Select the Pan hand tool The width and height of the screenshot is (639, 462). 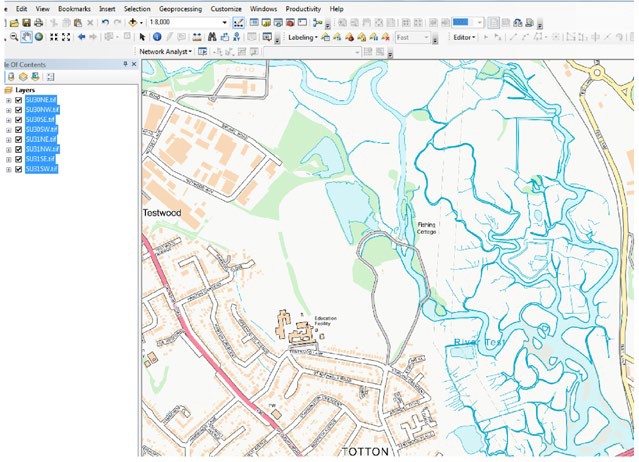(x=26, y=37)
